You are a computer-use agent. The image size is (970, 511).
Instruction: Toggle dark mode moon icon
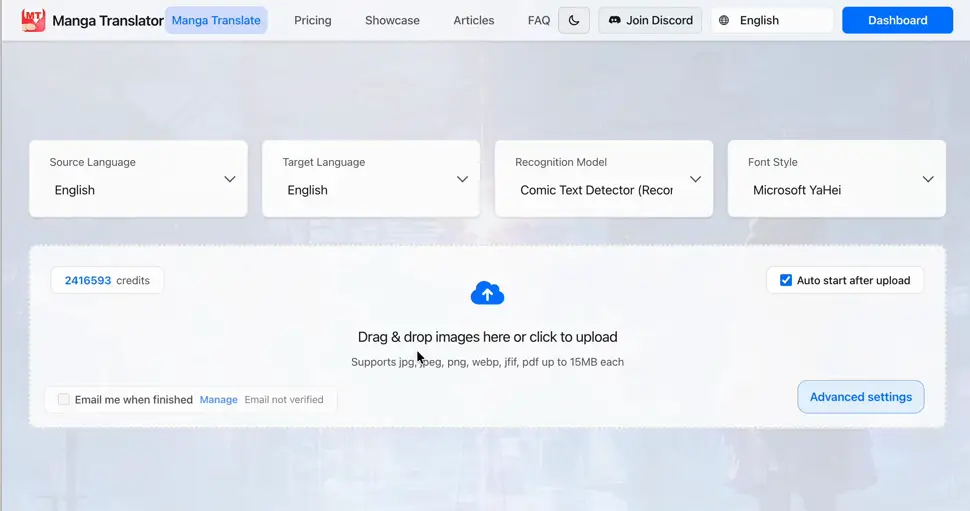point(573,20)
